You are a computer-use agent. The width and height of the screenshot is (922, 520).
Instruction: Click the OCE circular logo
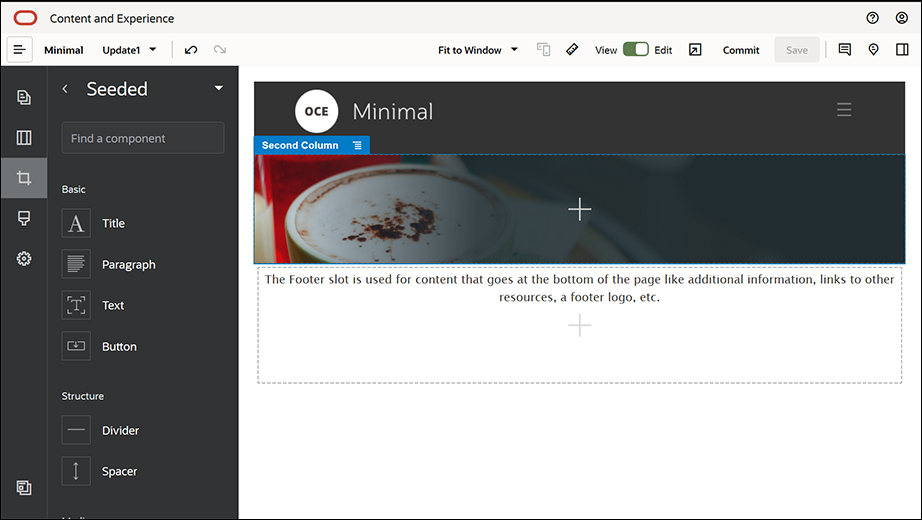316,111
